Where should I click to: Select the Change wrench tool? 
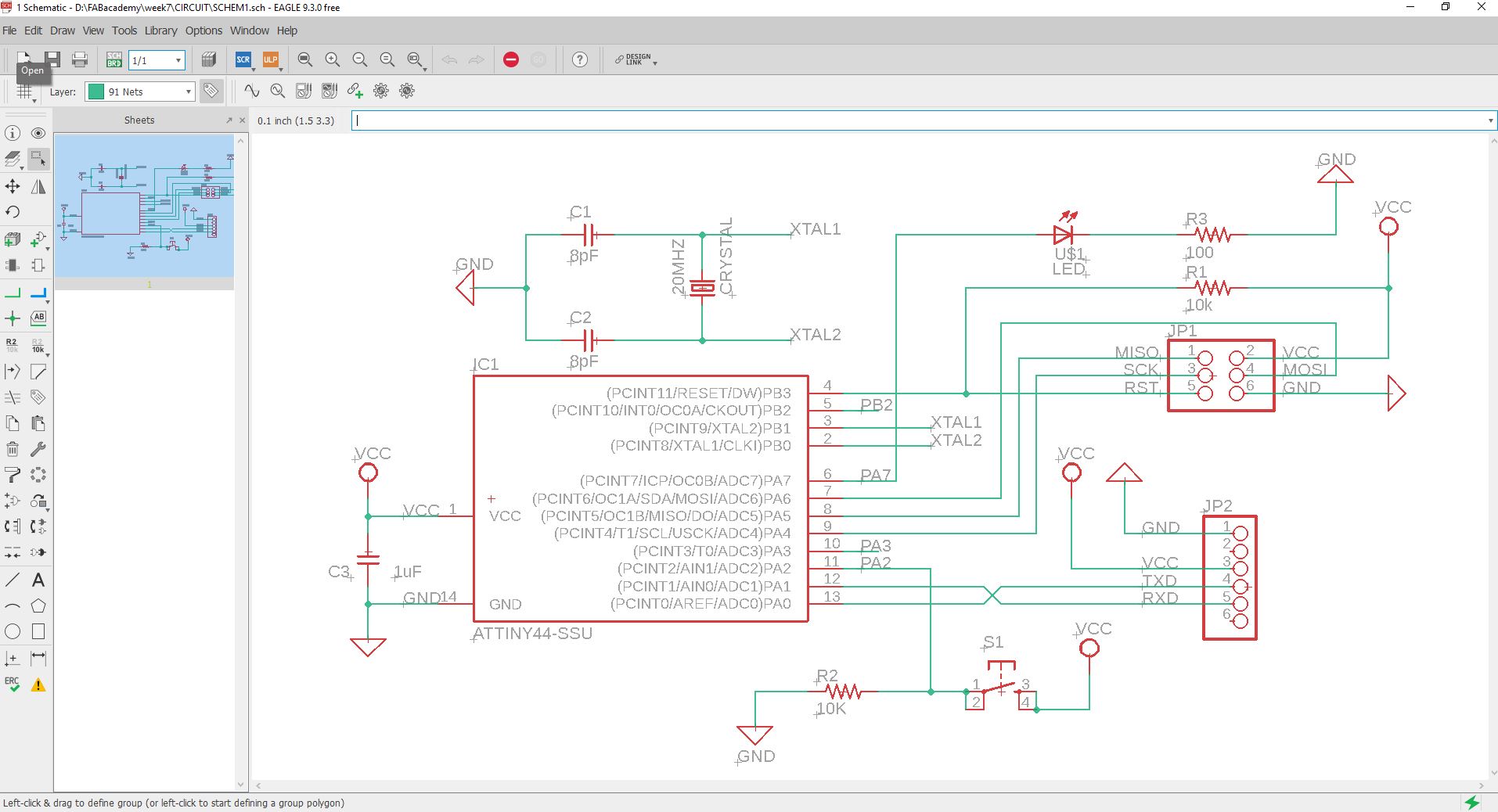[38, 449]
